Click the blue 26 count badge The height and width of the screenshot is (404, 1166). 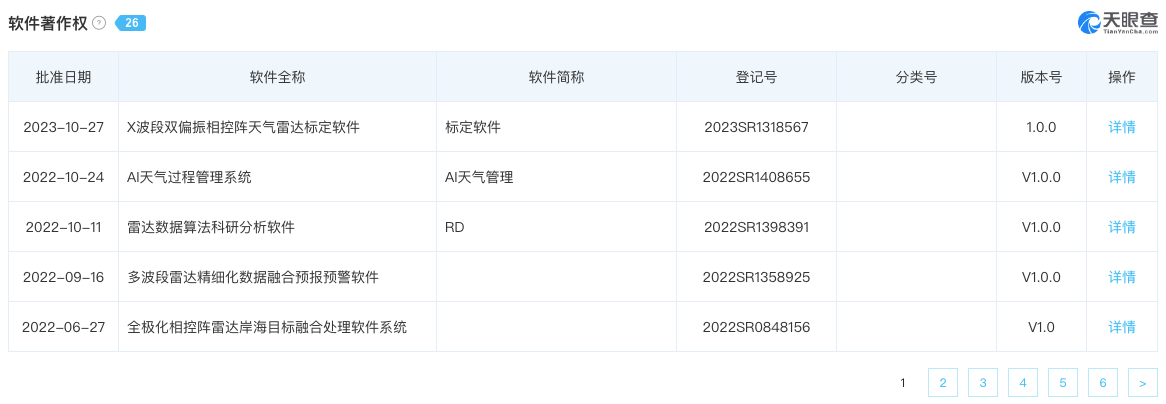[131, 23]
